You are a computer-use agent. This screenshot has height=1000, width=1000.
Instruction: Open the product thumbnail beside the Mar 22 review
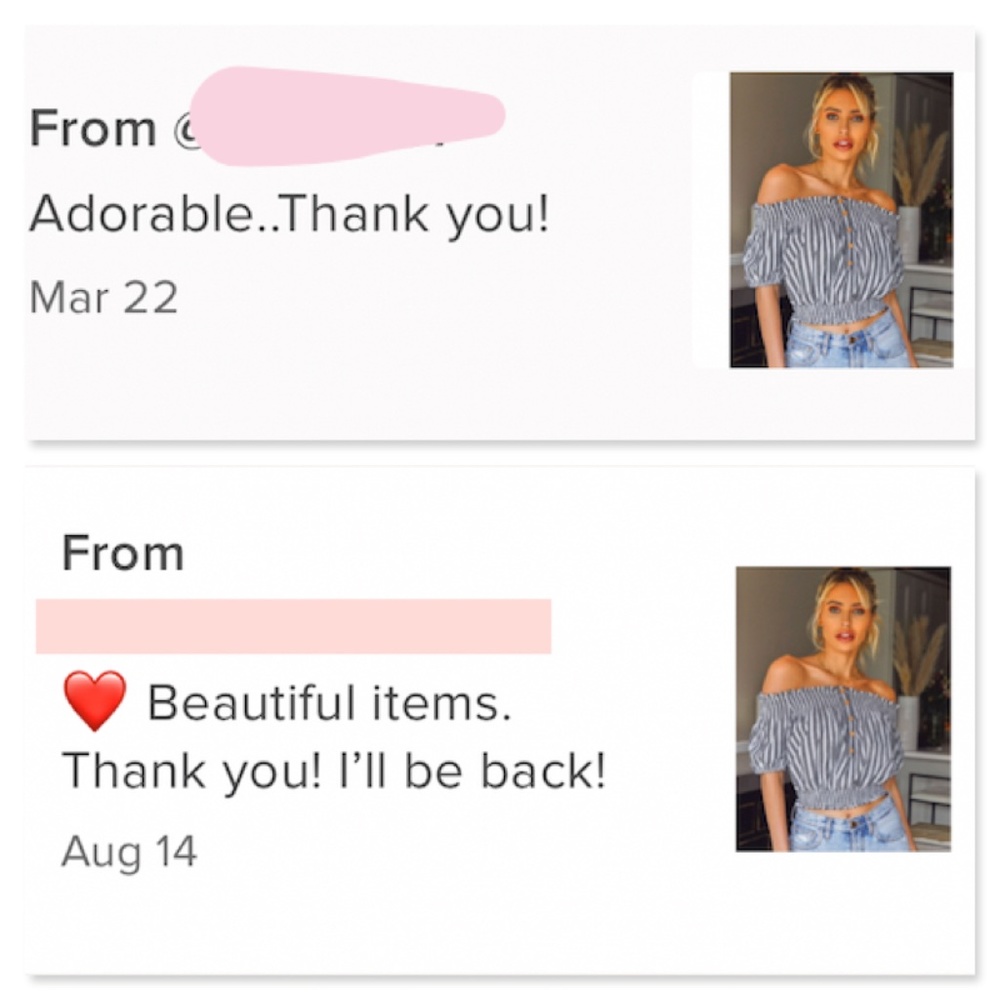pyautogui.click(x=841, y=220)
